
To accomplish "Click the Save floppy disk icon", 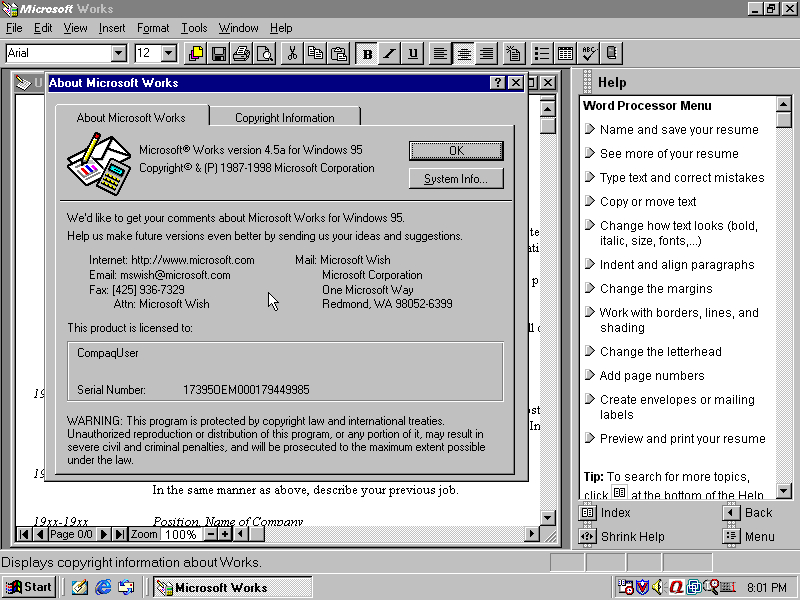I will [219, 53].
